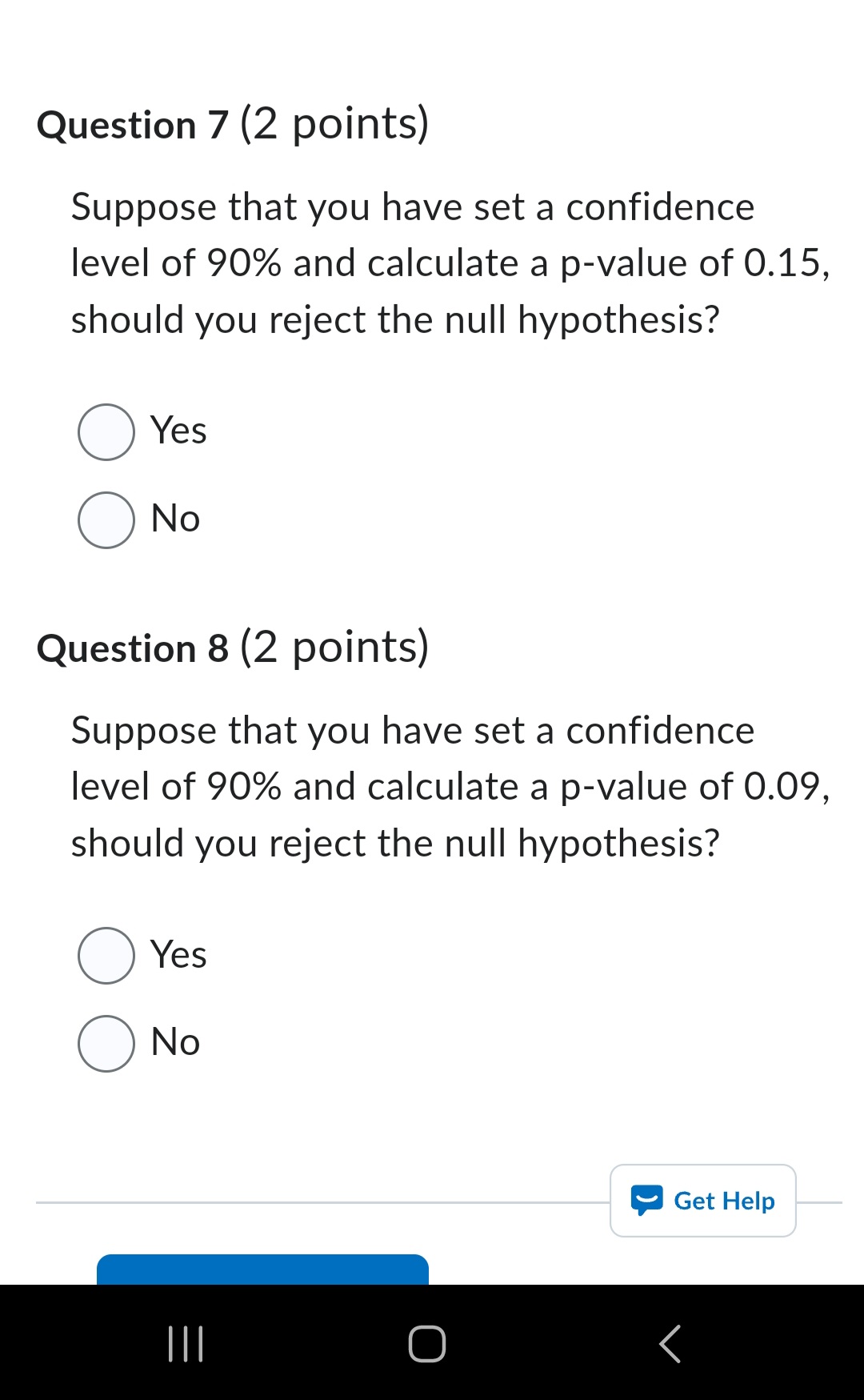Tap the back arrow in navigation bar
864x1400 pixels.
pos(670,1345)
